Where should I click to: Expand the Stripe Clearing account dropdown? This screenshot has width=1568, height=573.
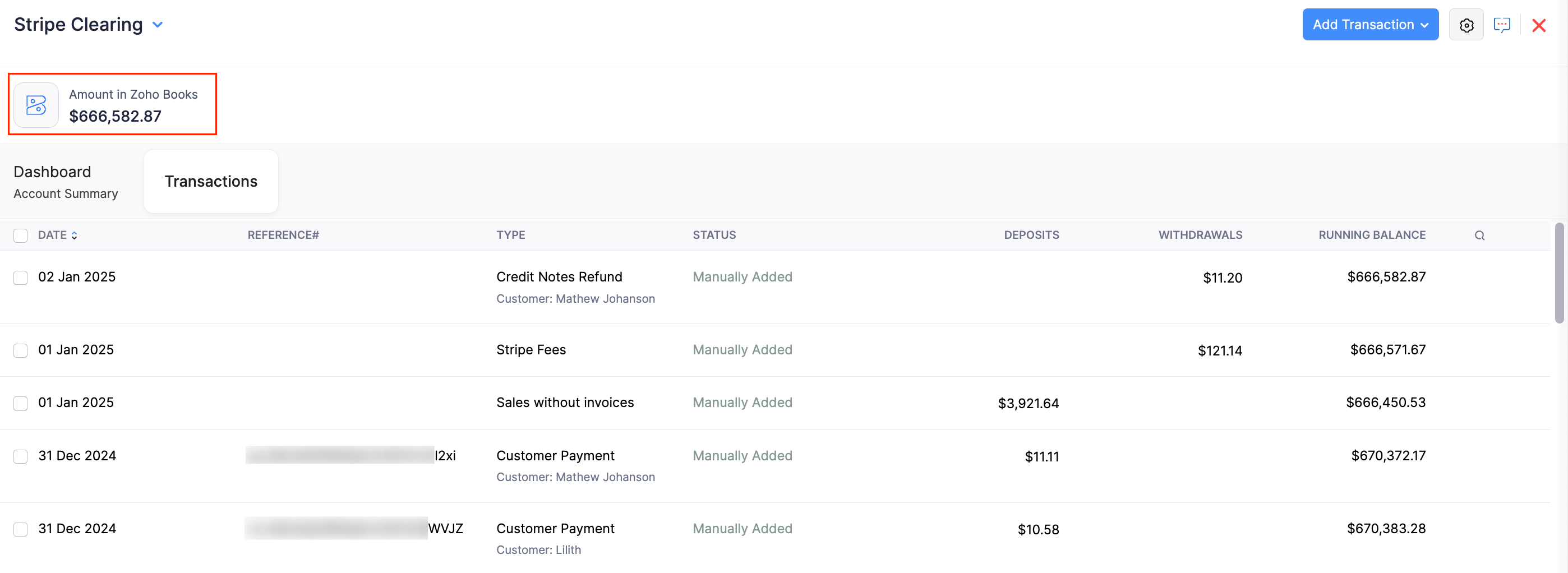pyautogui.click(x=158, y=25)
